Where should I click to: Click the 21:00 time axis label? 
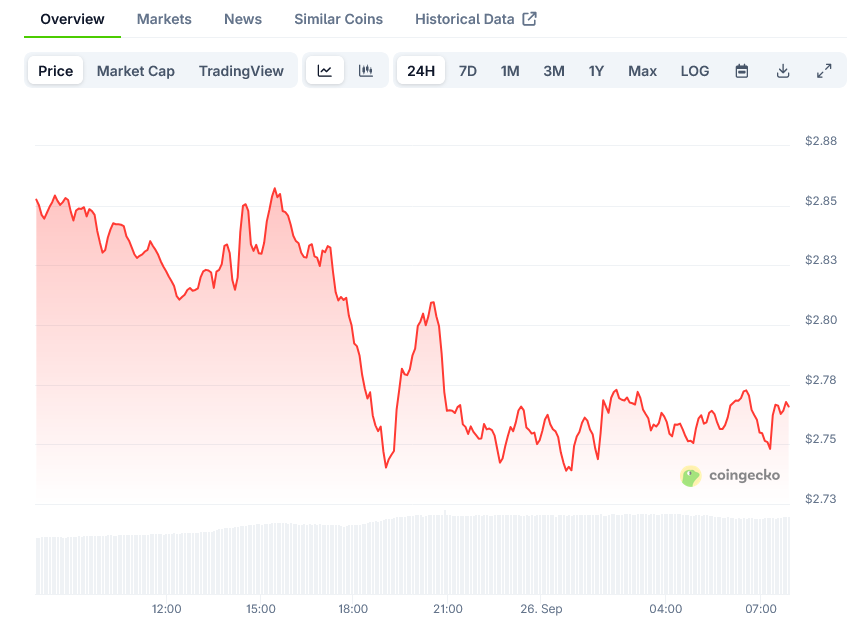pyautogui.click(x=448, y=609)
